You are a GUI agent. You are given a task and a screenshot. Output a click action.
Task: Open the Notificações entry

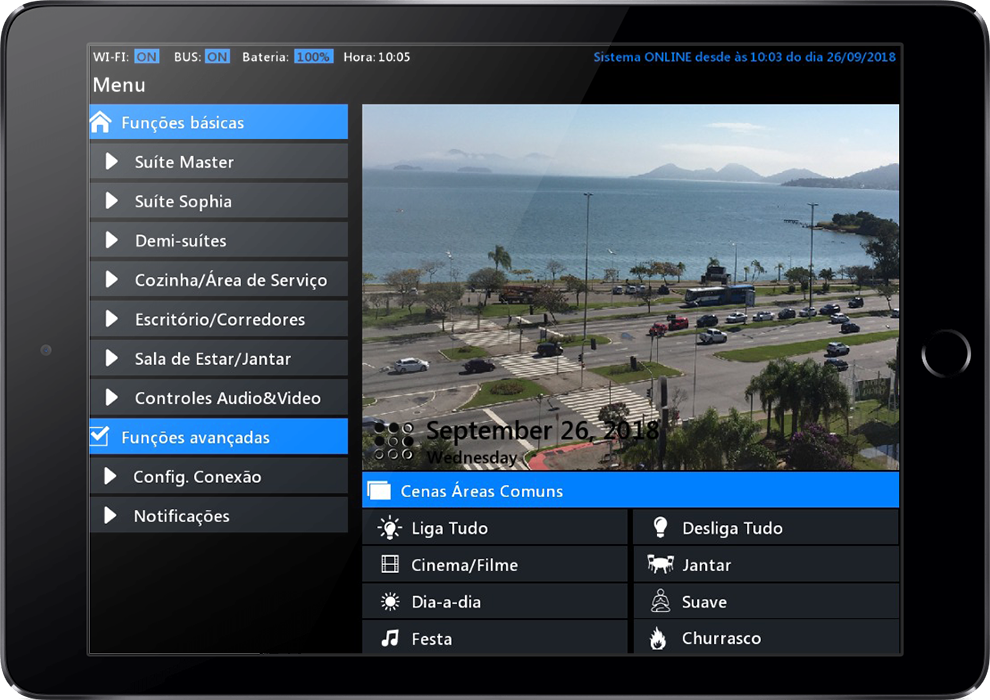click(x=218, y=515)
